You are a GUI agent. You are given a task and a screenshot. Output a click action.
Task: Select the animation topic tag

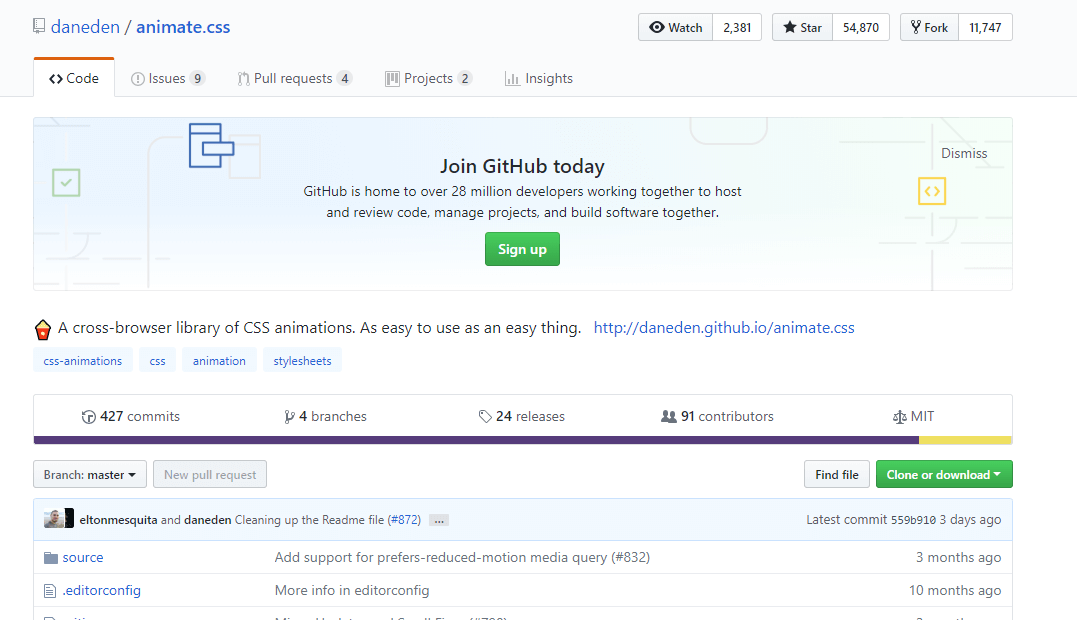[219, 360]
